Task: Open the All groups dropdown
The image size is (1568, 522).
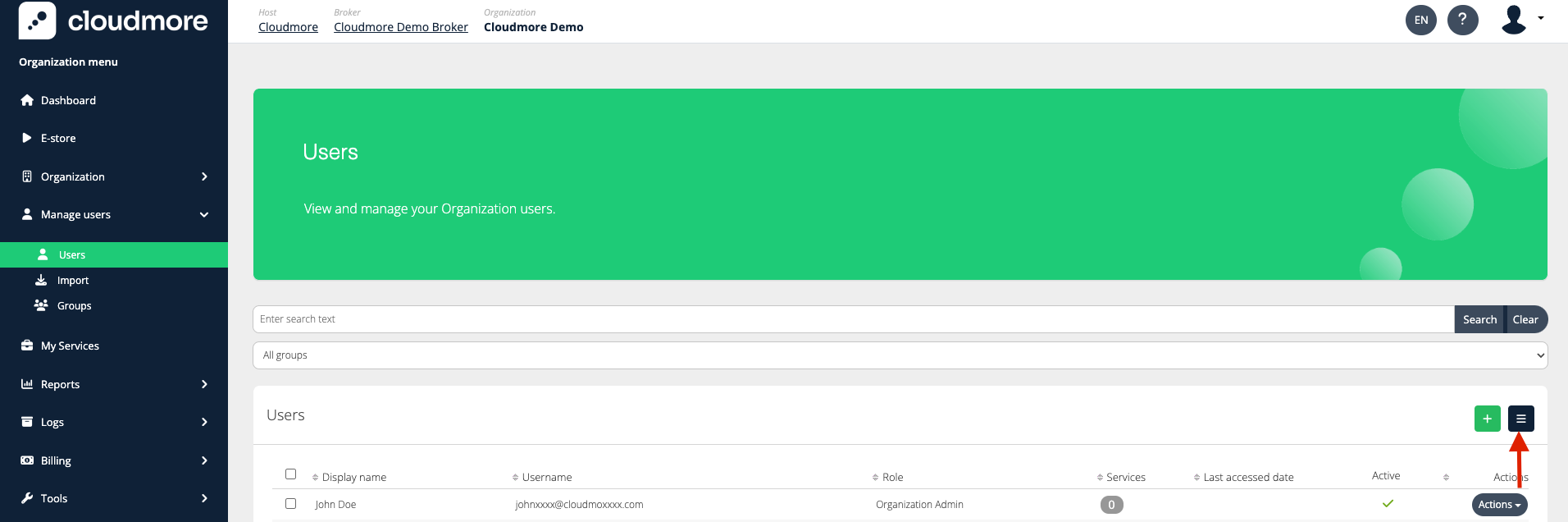Action: [x=900, y=355]
